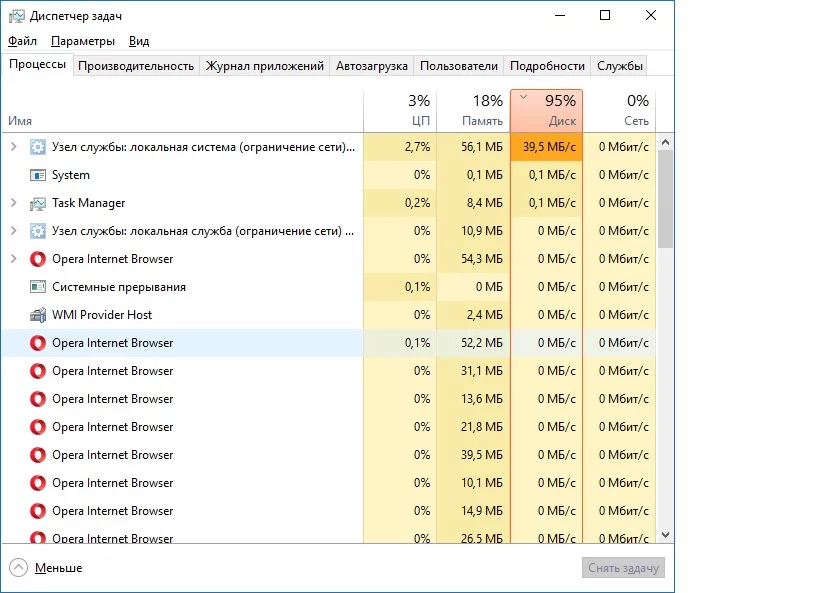Sort processes by the Диск column

[x=547, y=110]
